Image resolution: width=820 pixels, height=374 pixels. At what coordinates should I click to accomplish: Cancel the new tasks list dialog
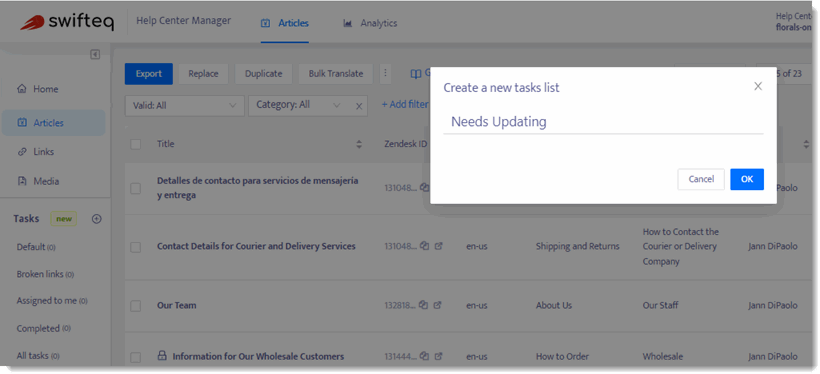point(701,179)
